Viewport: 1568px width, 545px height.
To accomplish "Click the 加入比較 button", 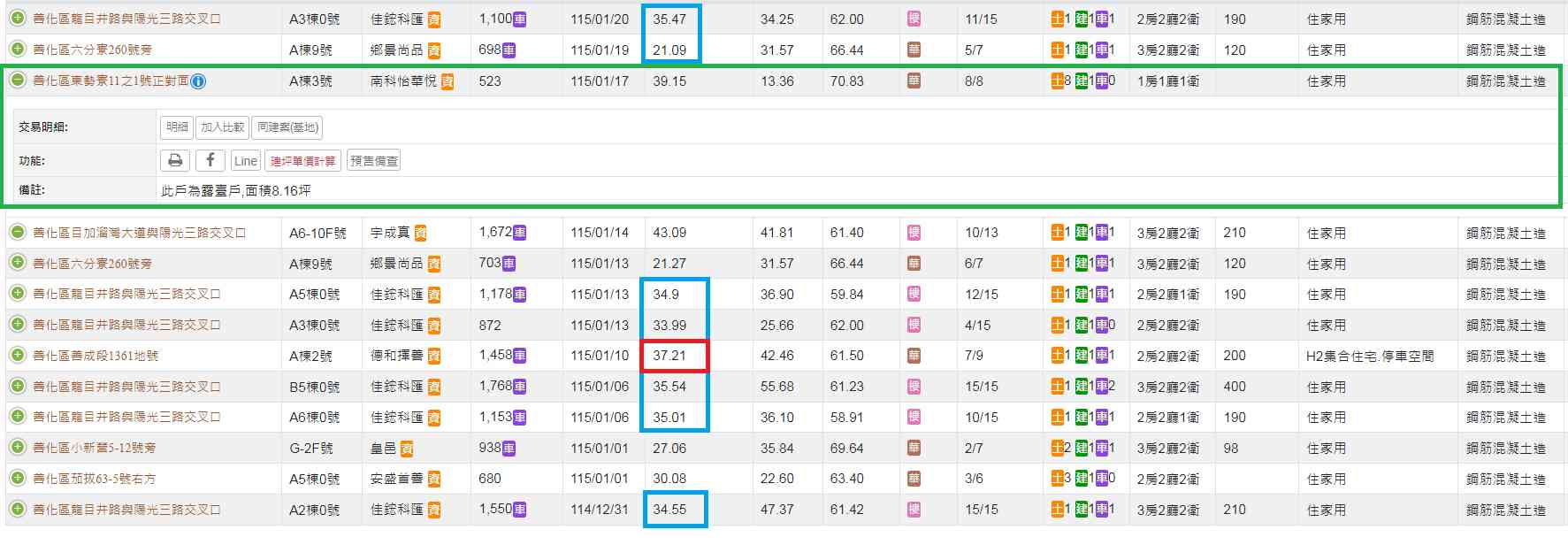I will click(x=222, y=127).
